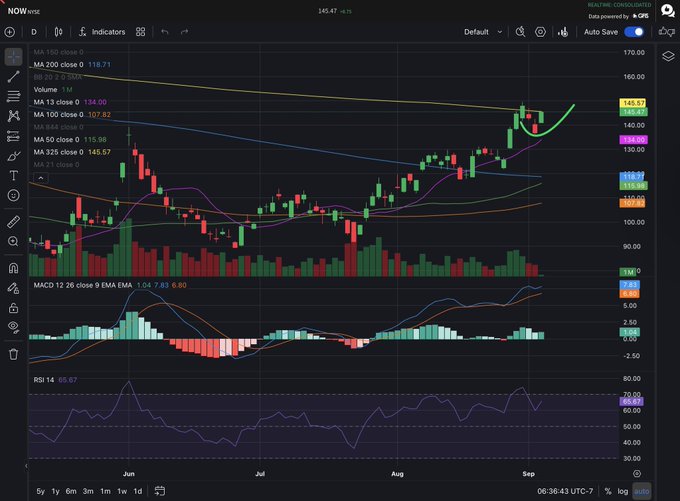Click the NOW NYSE symbol name
The height and width of the screenshot is (501, 680).
click(x=24, y=11)
